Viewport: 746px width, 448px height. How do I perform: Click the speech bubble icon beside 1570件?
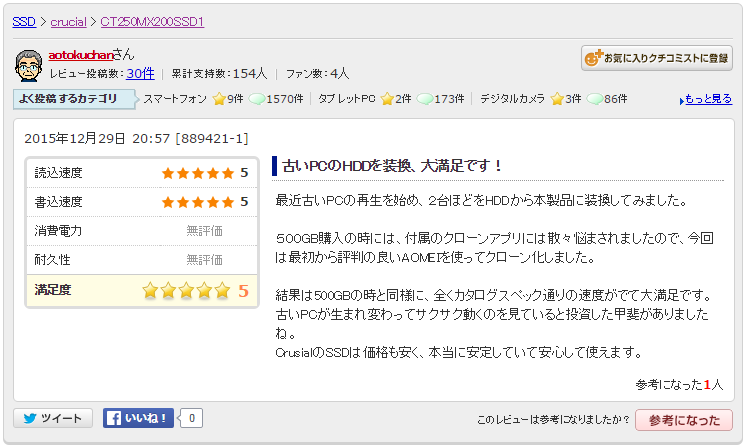pyautogui.click(x=257, y=99)
